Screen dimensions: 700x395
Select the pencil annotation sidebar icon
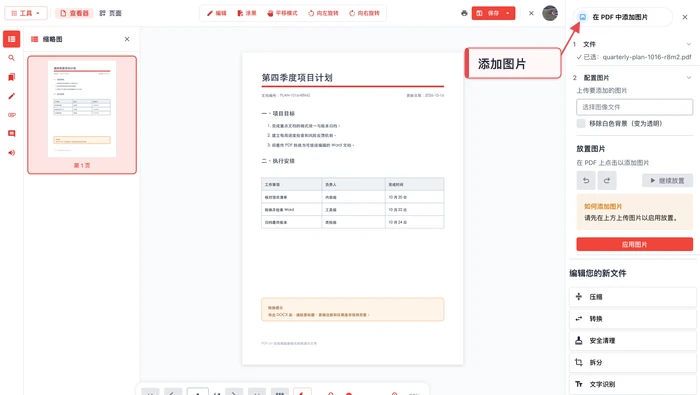(x=12, y=96)
